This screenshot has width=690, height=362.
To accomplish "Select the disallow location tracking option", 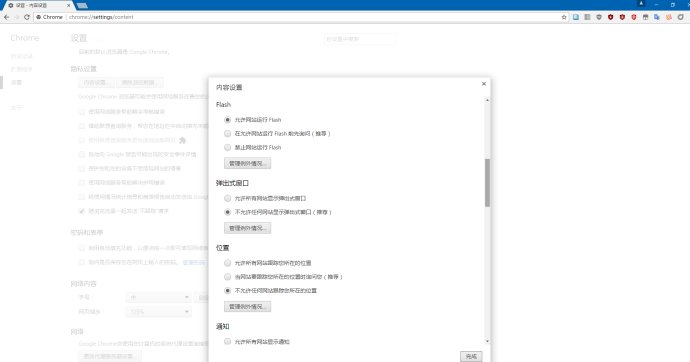I will coord(228,291).
